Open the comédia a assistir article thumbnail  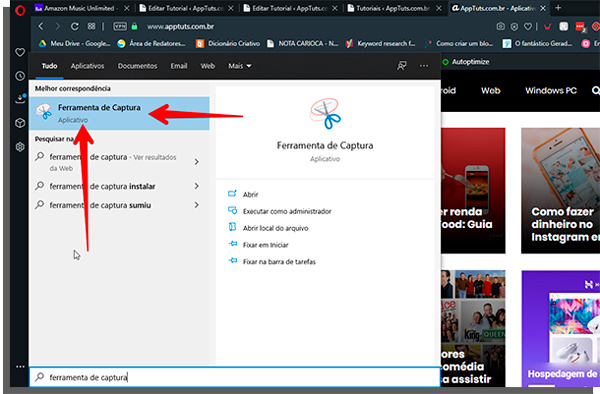pos(473,329)
